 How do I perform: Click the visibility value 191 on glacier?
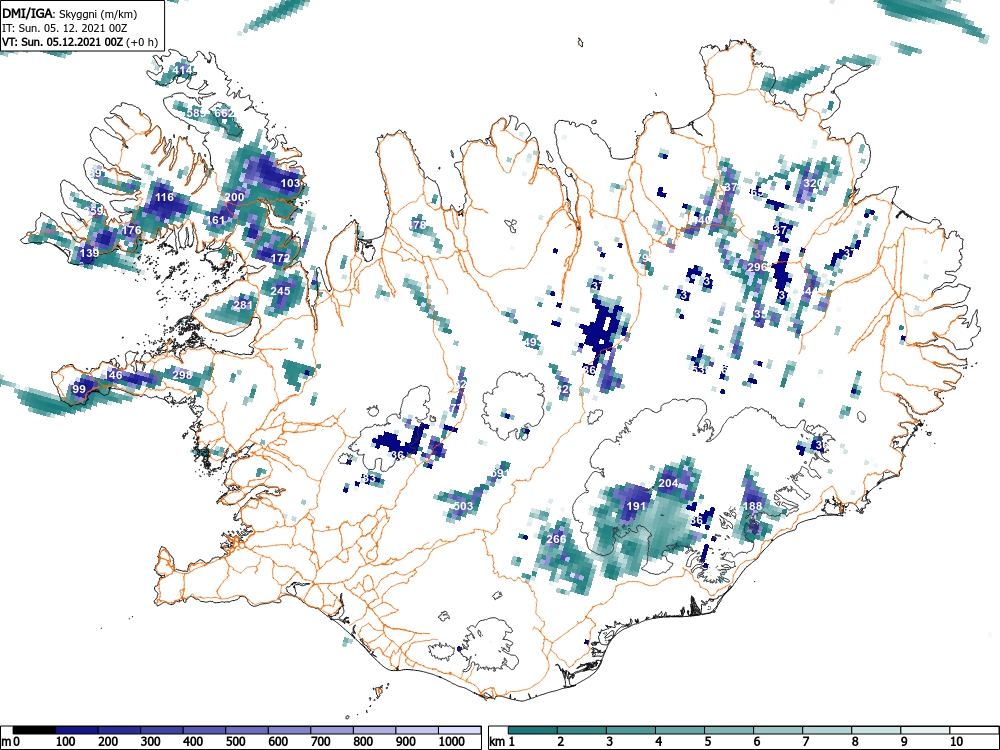[x=636, y=506]
